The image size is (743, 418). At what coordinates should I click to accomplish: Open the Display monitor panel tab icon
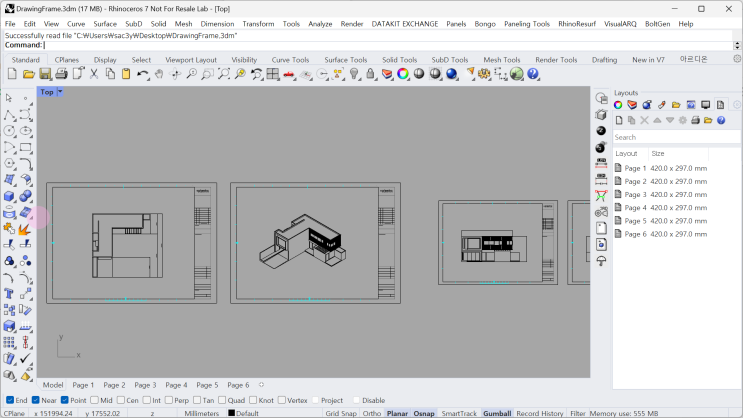pos(706,105)
